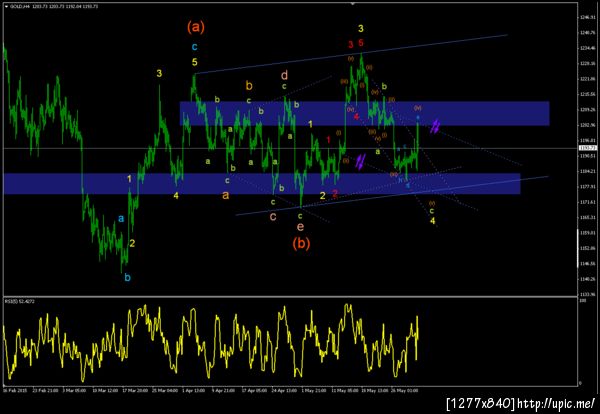Click the 1221.86 price axis label

589,79
